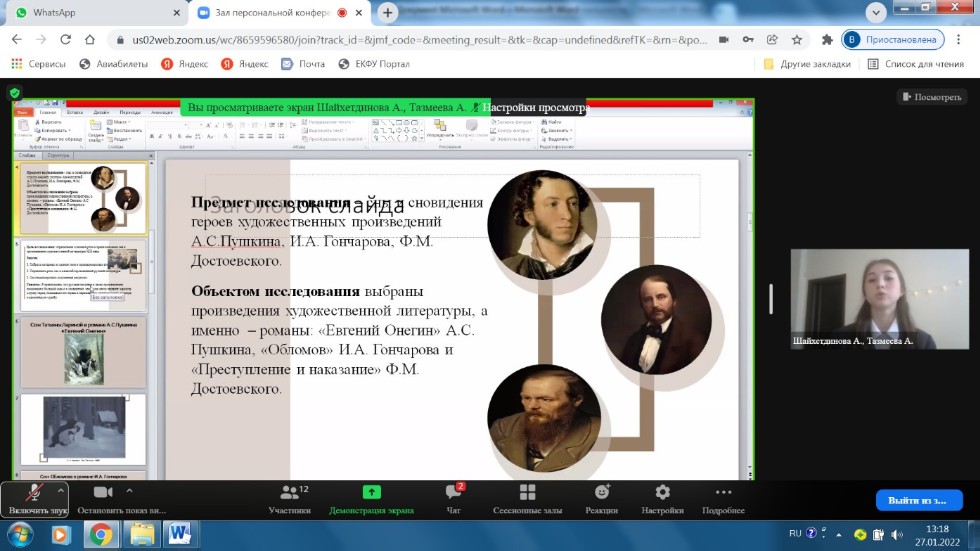
Task: Click the green shield encryption icon
Action: pyautogui.click(x=15, y=93)
